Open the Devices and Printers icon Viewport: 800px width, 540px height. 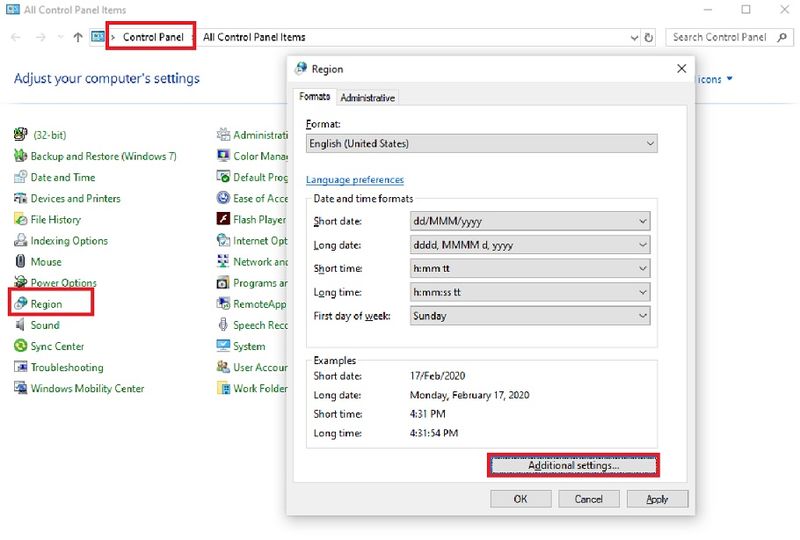[21, 198]
